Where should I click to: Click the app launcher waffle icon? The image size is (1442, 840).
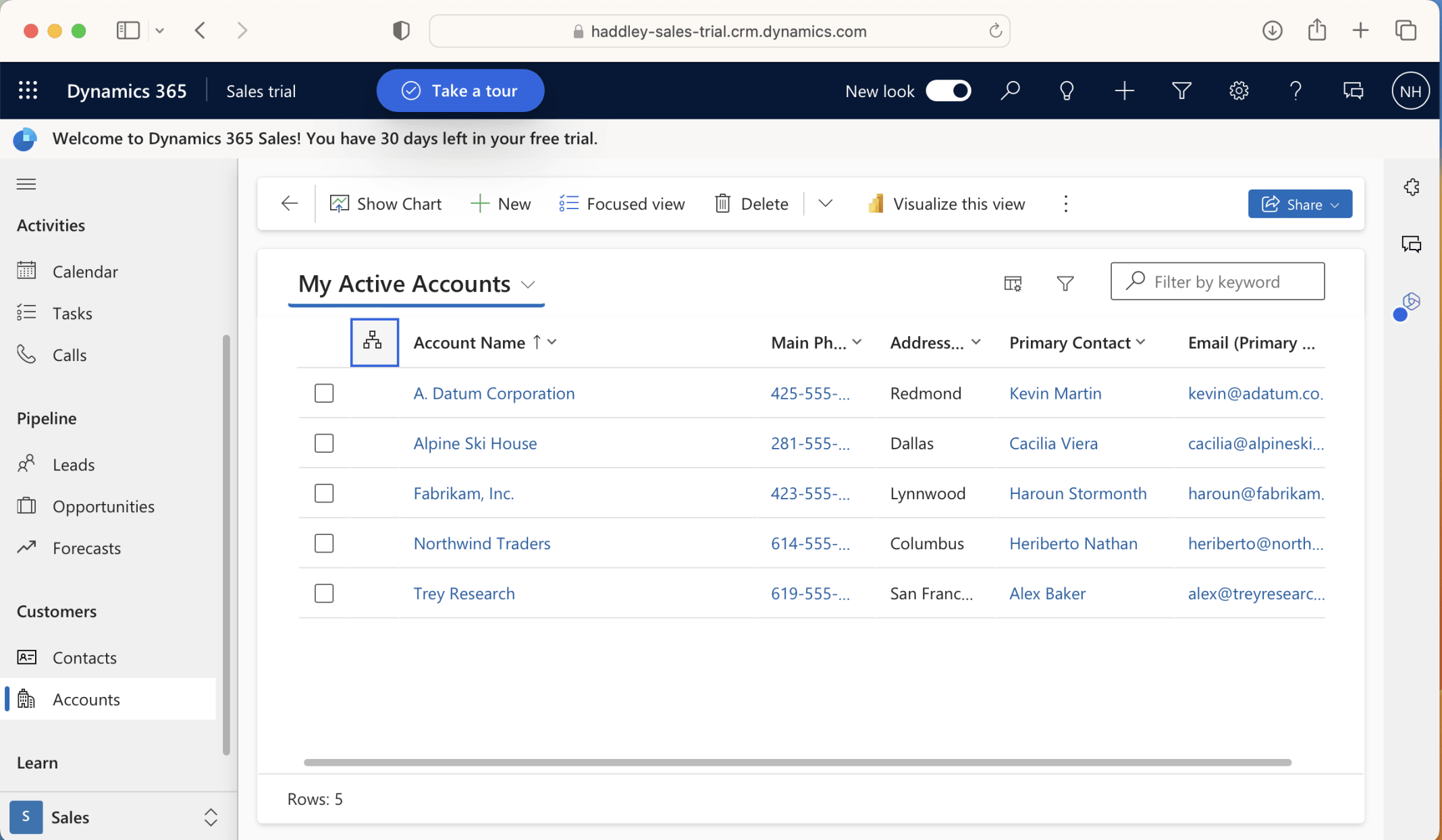click(28, 90)
